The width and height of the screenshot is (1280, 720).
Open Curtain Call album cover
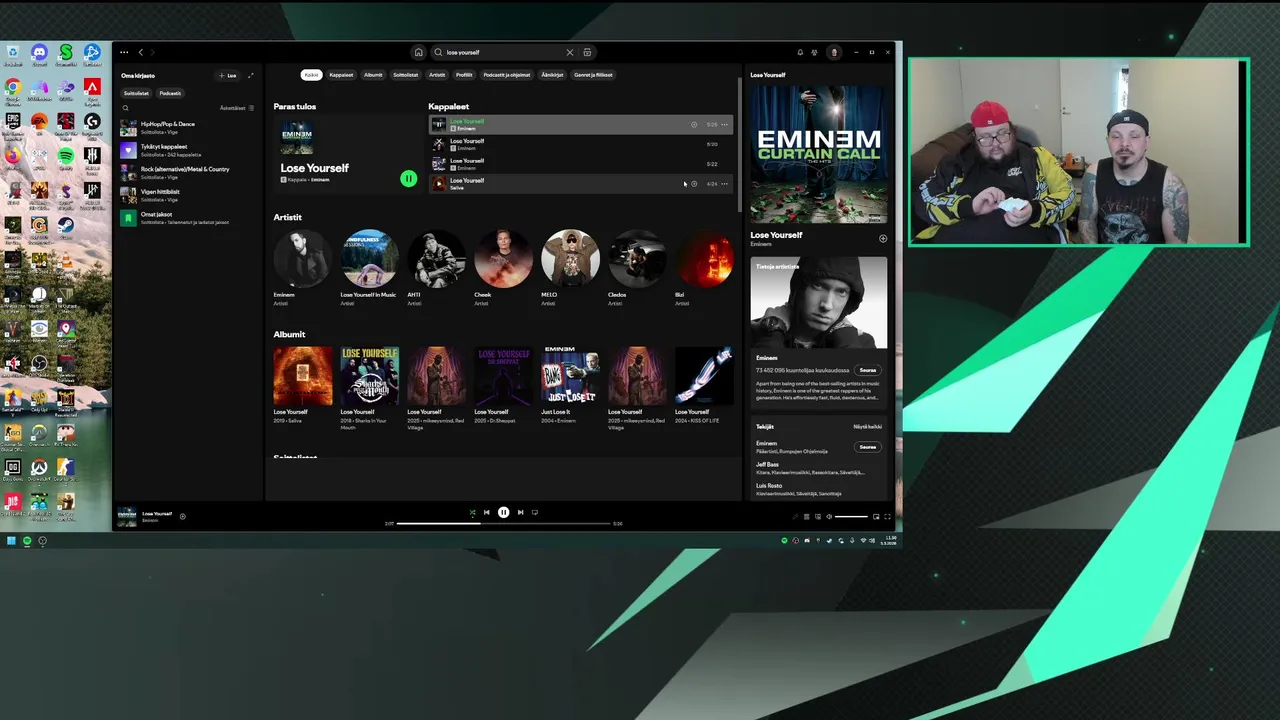[x=819, y=154]
